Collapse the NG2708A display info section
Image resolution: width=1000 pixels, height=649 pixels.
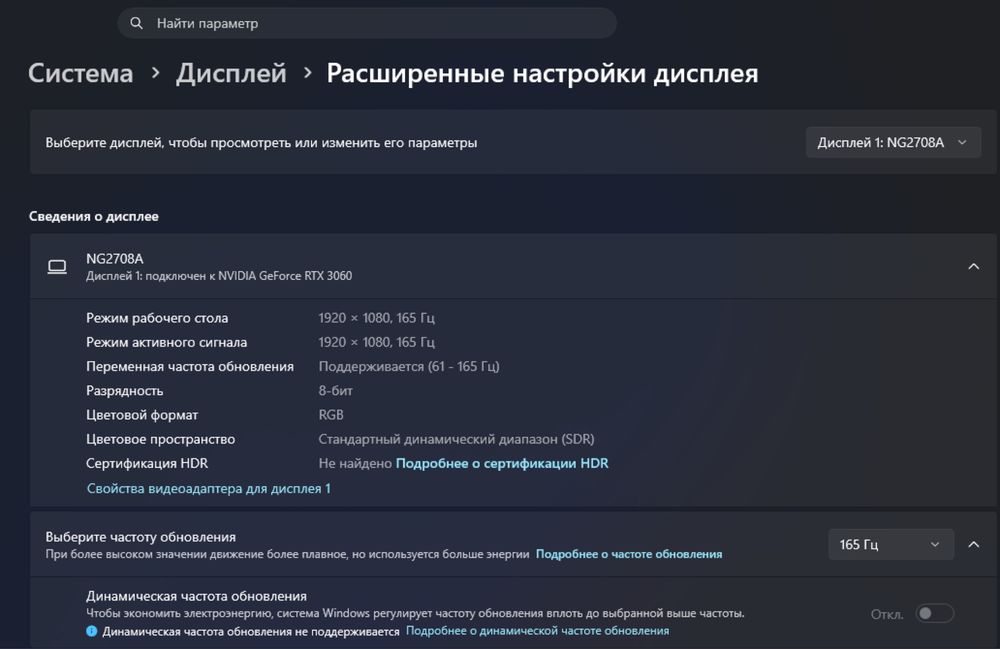pos(973,266)
